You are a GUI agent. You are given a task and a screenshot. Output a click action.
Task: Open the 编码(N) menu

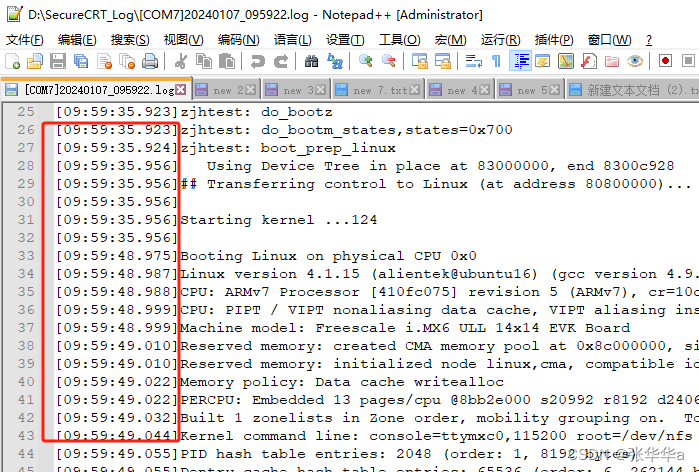238,40
